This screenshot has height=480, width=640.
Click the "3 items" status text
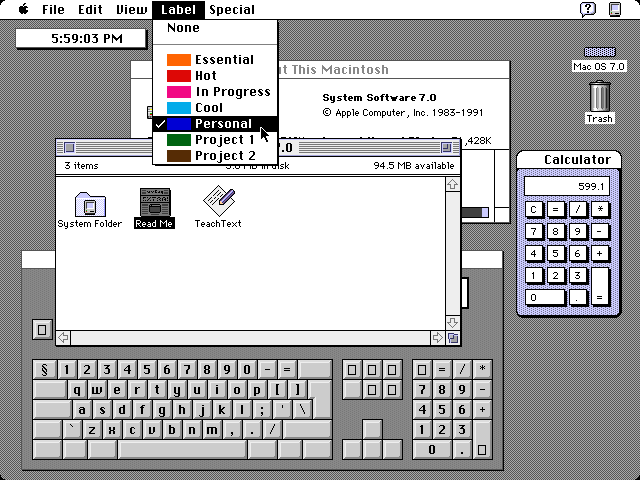coord(81,166)
